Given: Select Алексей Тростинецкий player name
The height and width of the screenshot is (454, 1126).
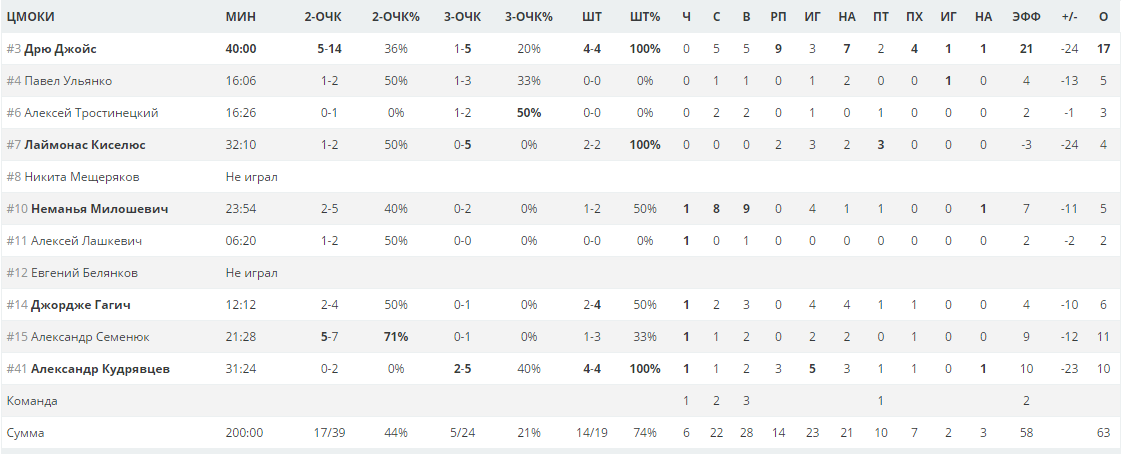Looking at the screenshot, I should click(x=91, y=113).
